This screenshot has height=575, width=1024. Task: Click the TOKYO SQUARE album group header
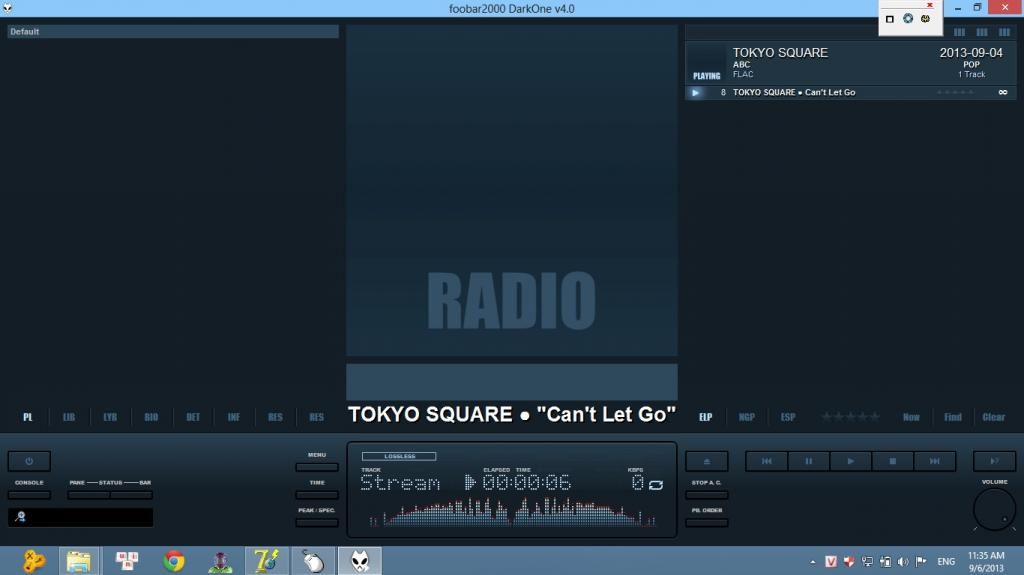click(x=850, y=63)
